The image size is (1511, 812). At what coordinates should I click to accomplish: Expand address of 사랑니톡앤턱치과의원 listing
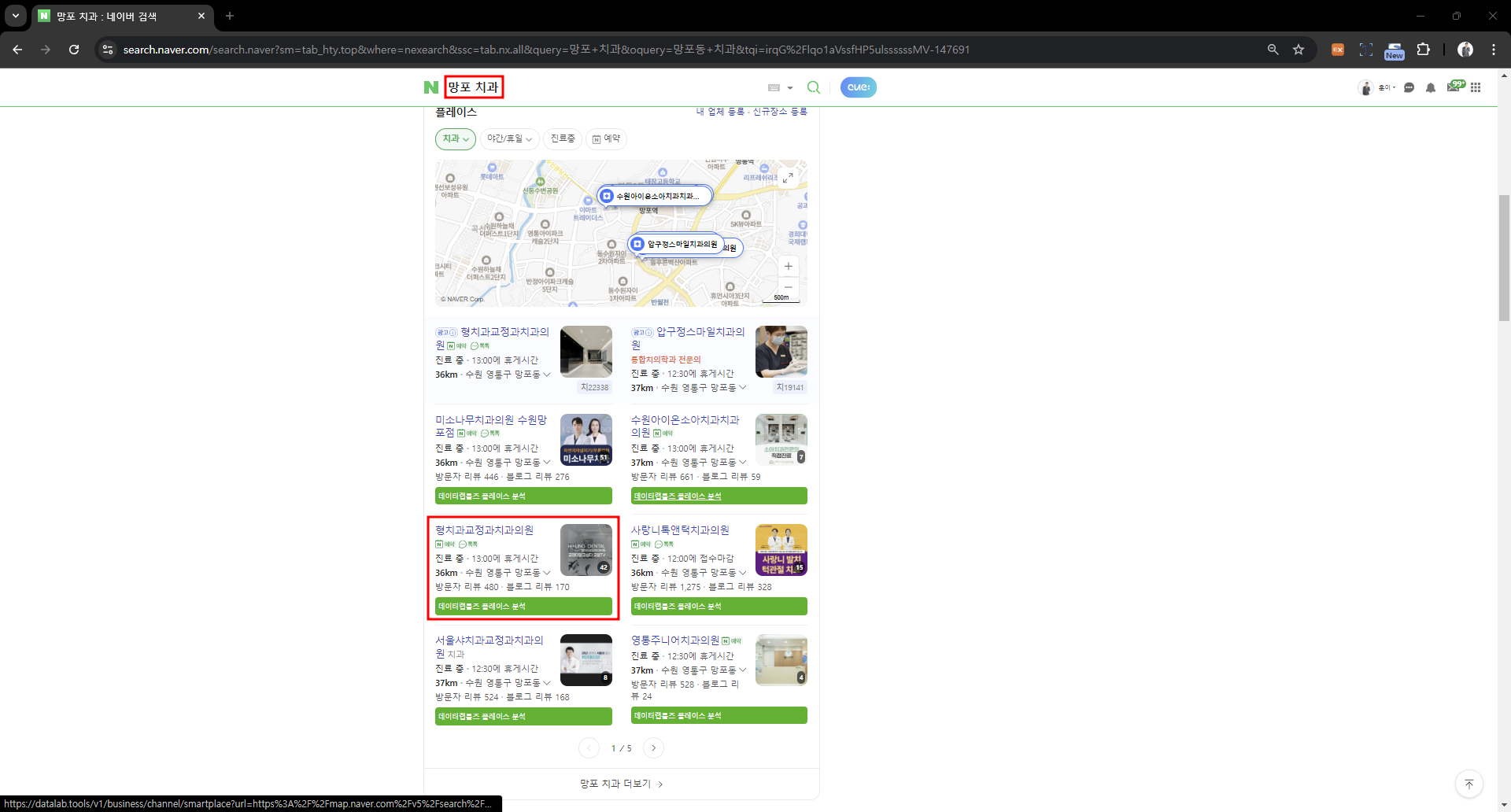click(742, 573)
